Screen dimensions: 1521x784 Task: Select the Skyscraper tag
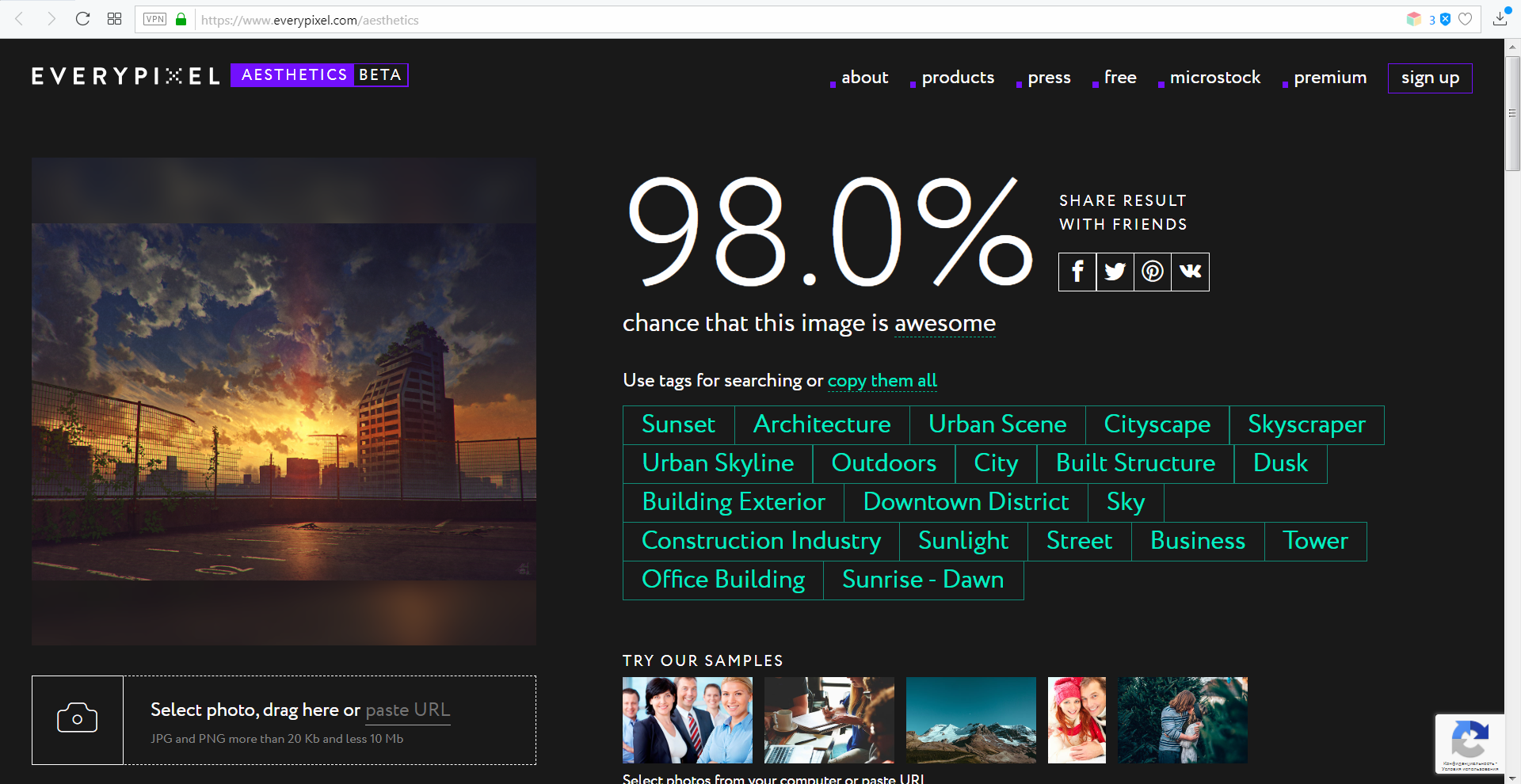(x=1307, y=425)
